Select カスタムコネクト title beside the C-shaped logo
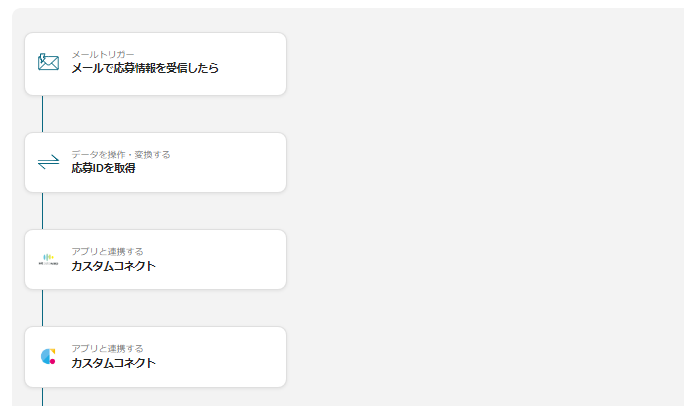684x406 pixels. click(x=113, y=363)
